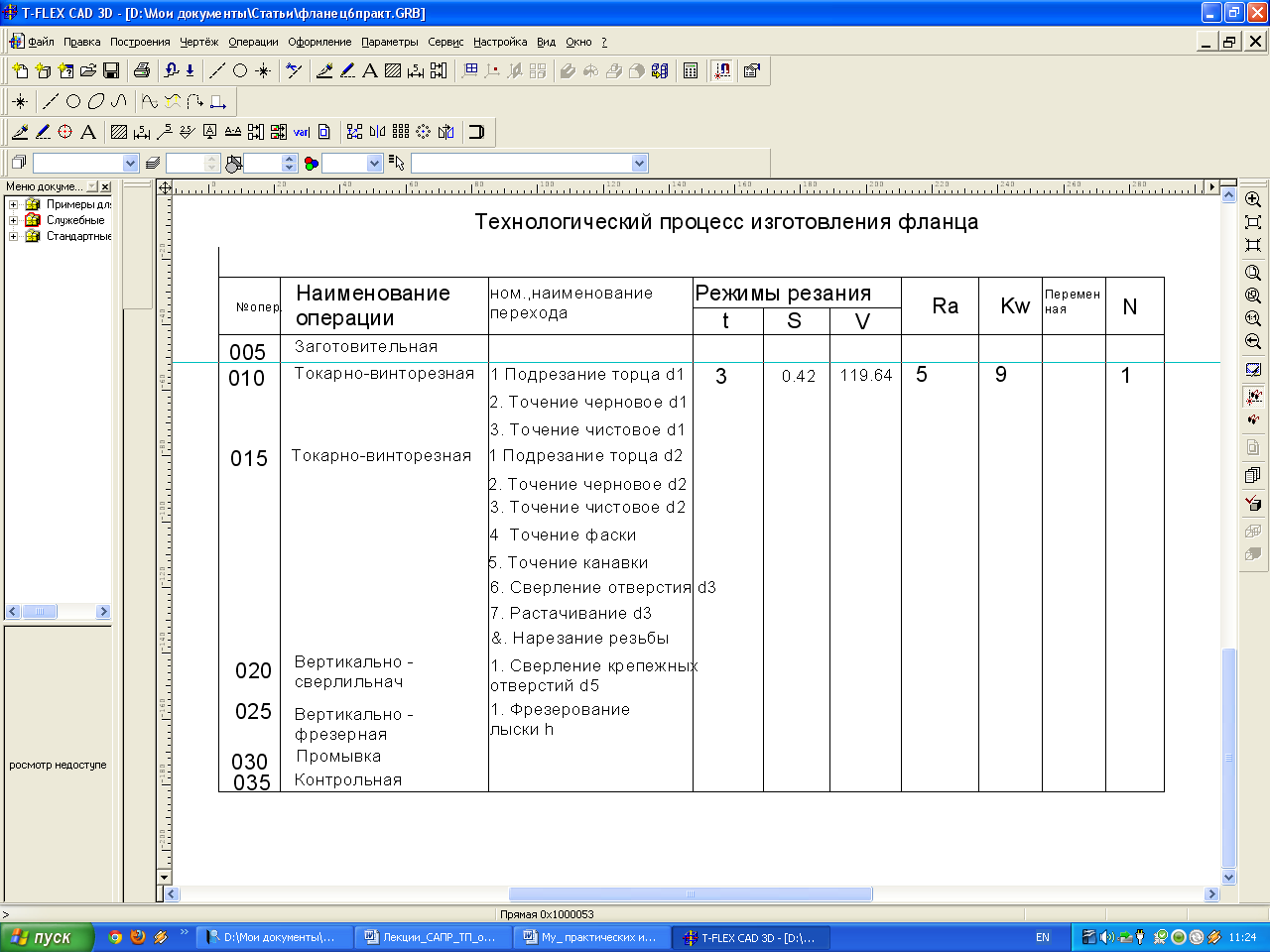1270x952 pixels.
Task: Click the layer name input field
Action: 77,163
